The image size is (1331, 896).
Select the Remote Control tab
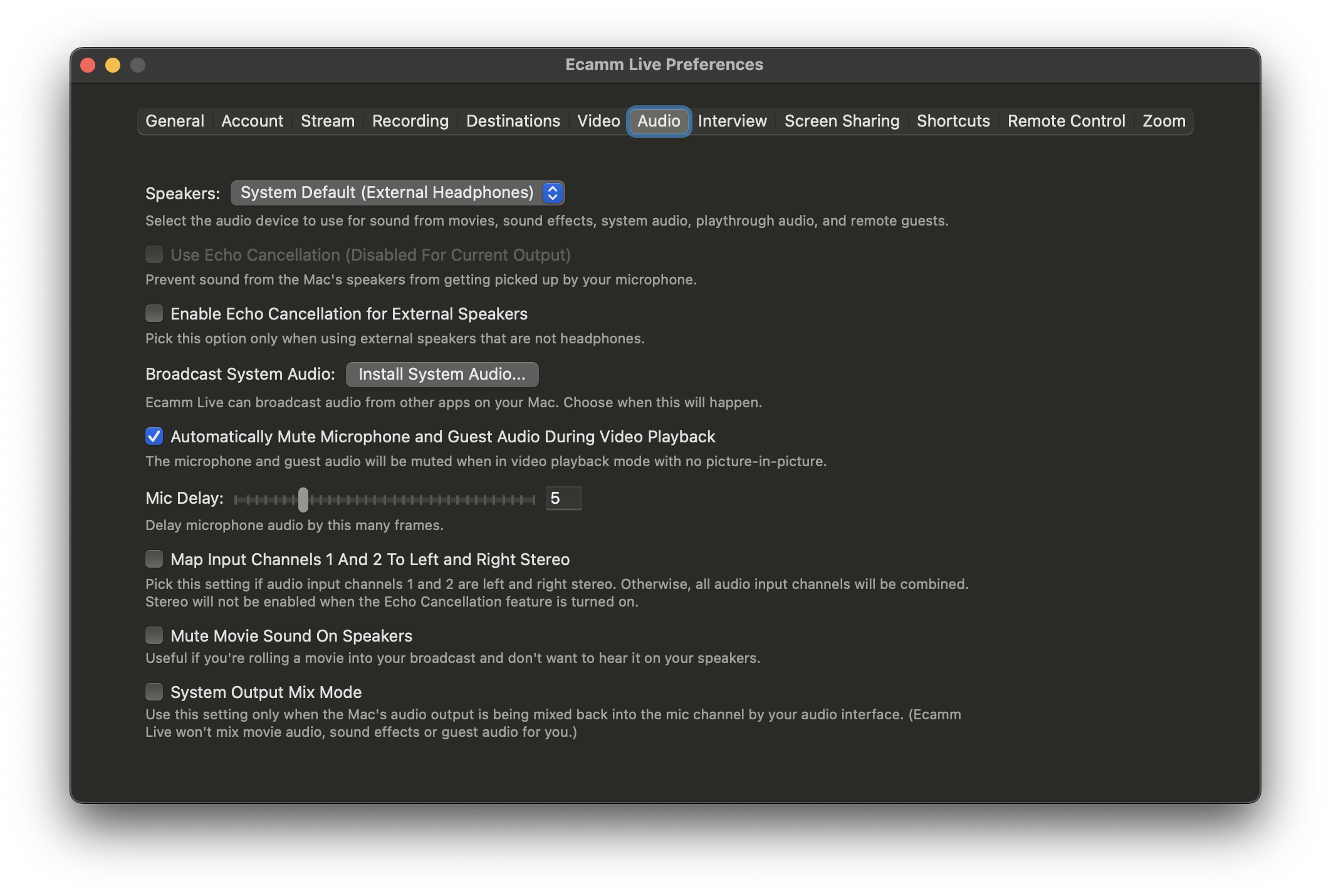(x=1066, y=121)
